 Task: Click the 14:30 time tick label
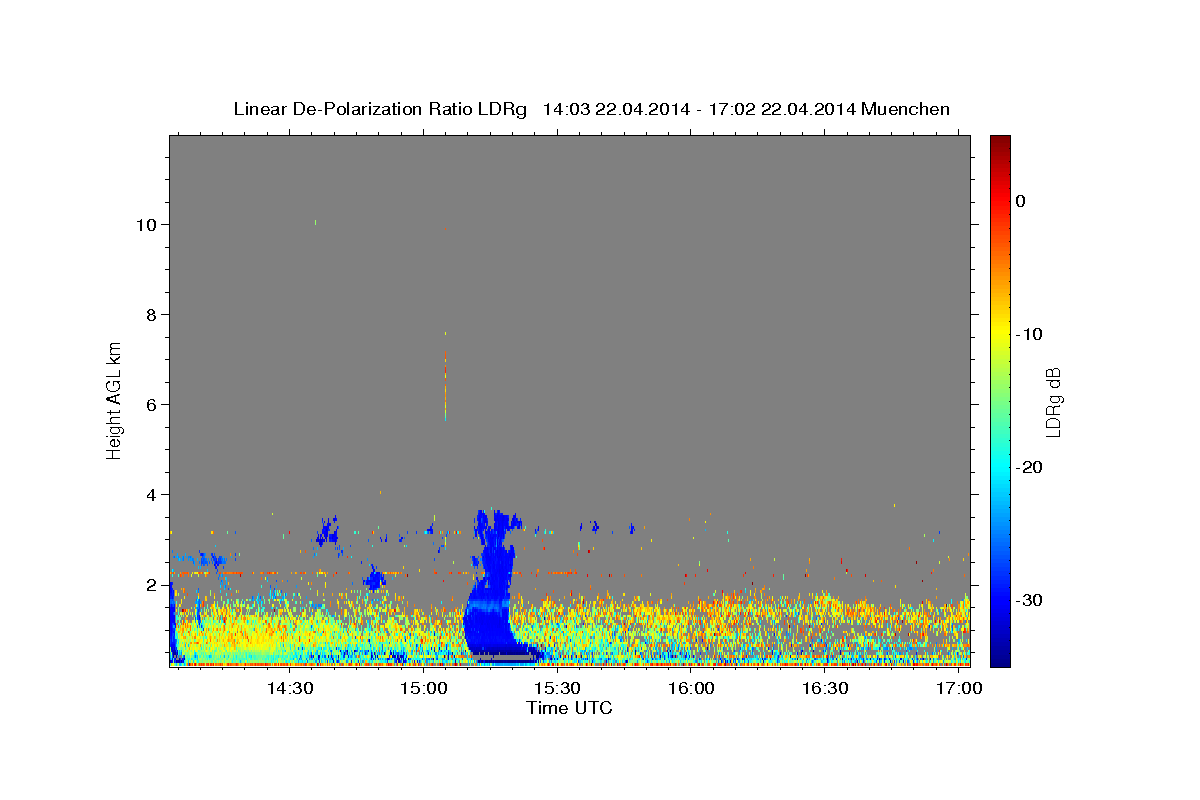click(290, 689)
